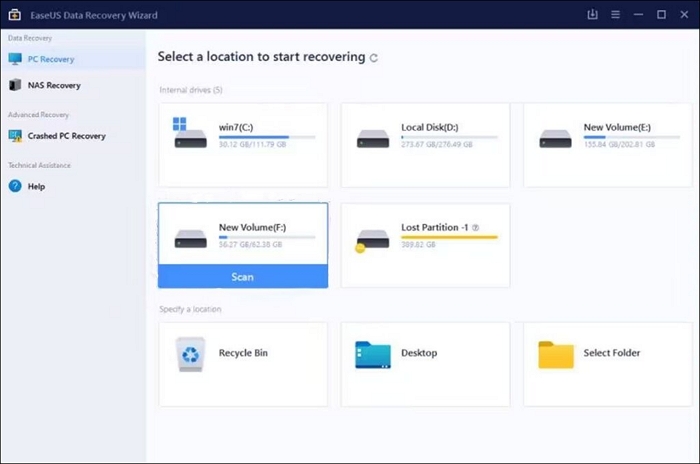Maximize the EaseUS window
700x464 pixels.
click(661, 15)
